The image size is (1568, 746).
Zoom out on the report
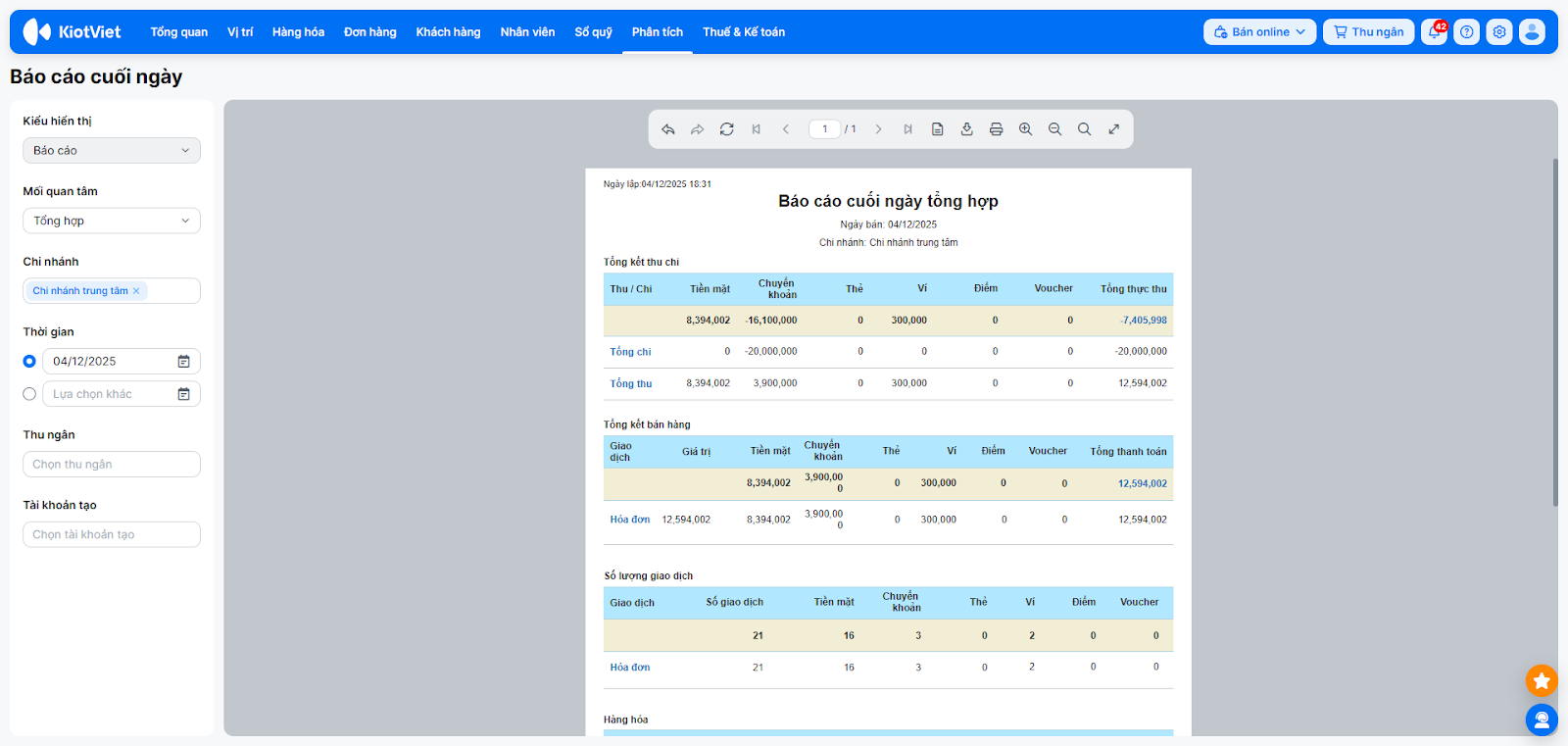pyautogui.click(x=1054, y=129)
